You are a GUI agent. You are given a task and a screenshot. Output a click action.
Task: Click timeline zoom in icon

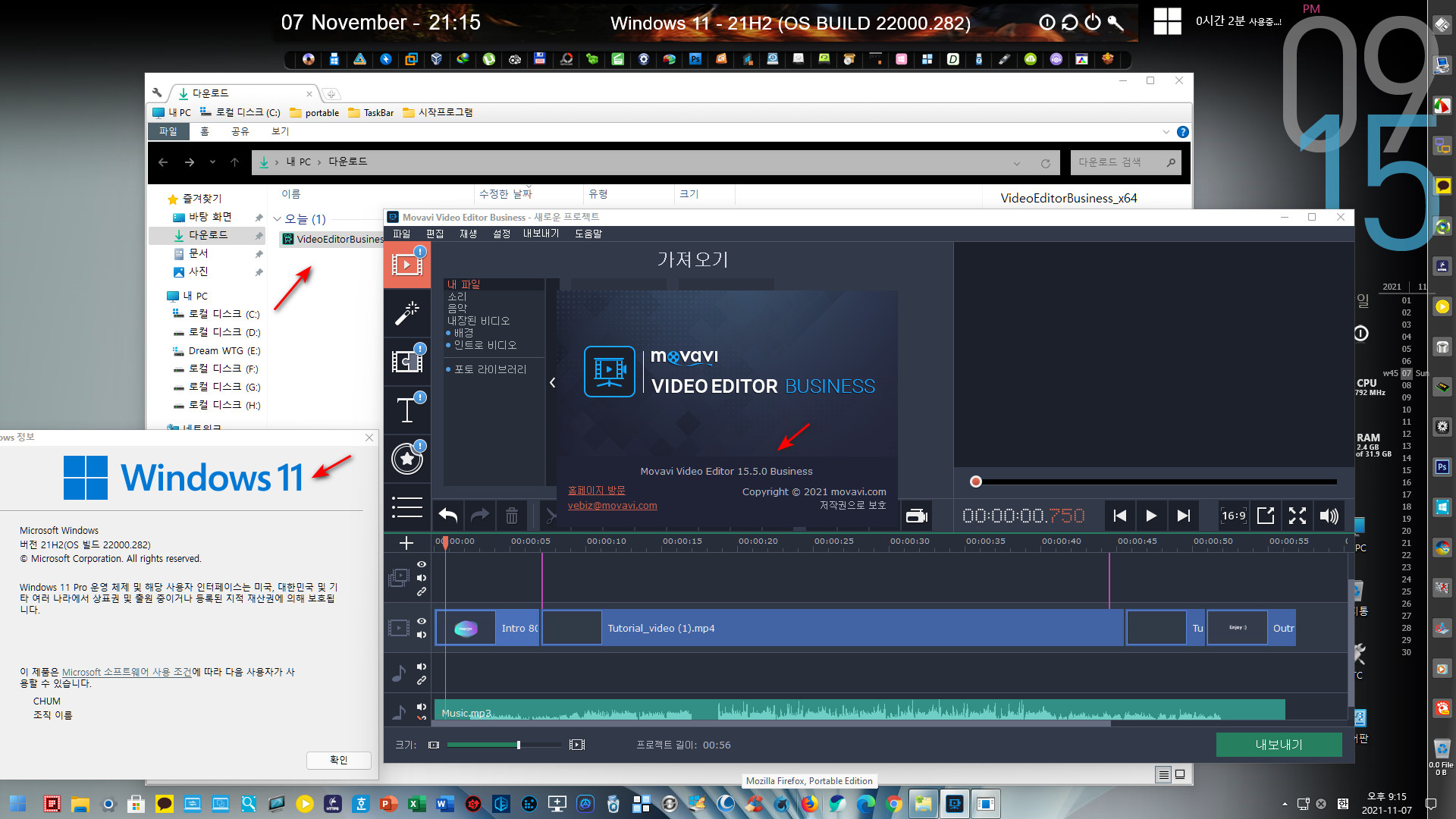tap(577, 745)
